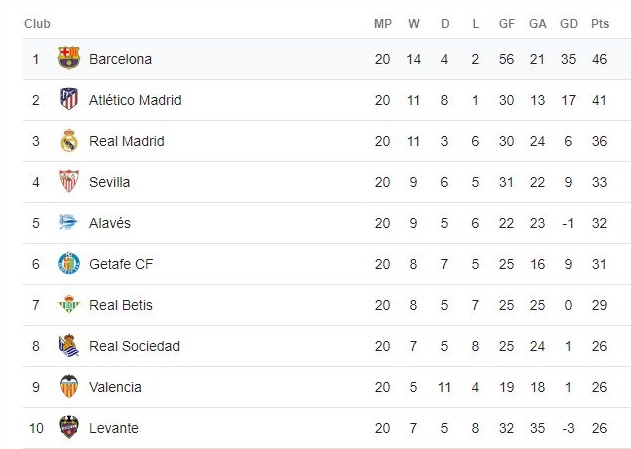The width and height of the screenshot is (631, 449).
Task: Click the Real Betis crest icon
Action: (x=68, y=304)
